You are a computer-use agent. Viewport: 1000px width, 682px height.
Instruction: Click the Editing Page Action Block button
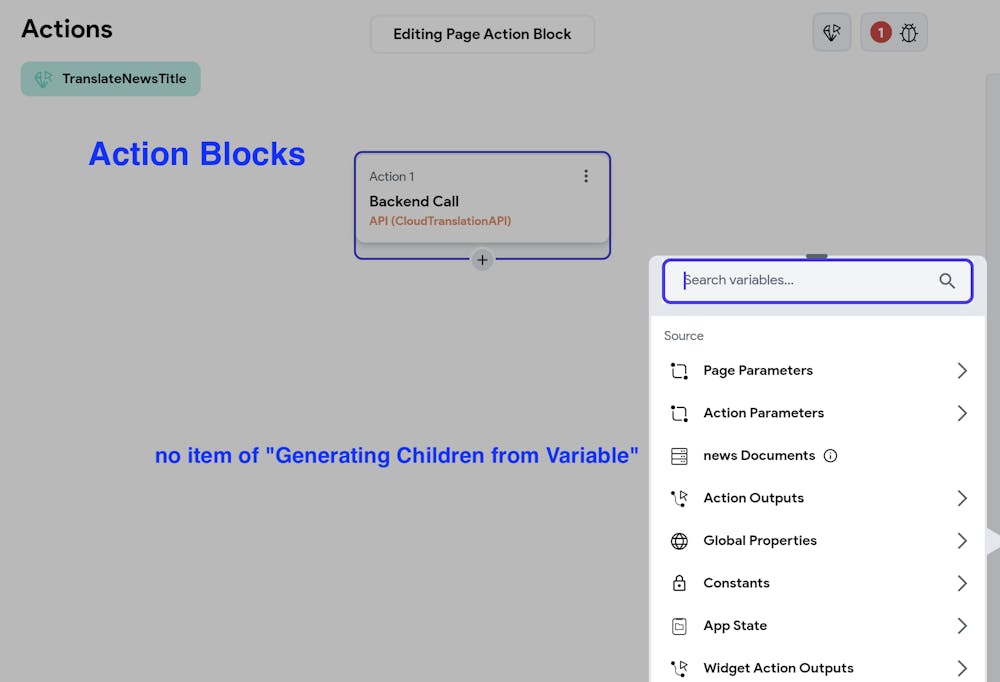click(482, 34)
